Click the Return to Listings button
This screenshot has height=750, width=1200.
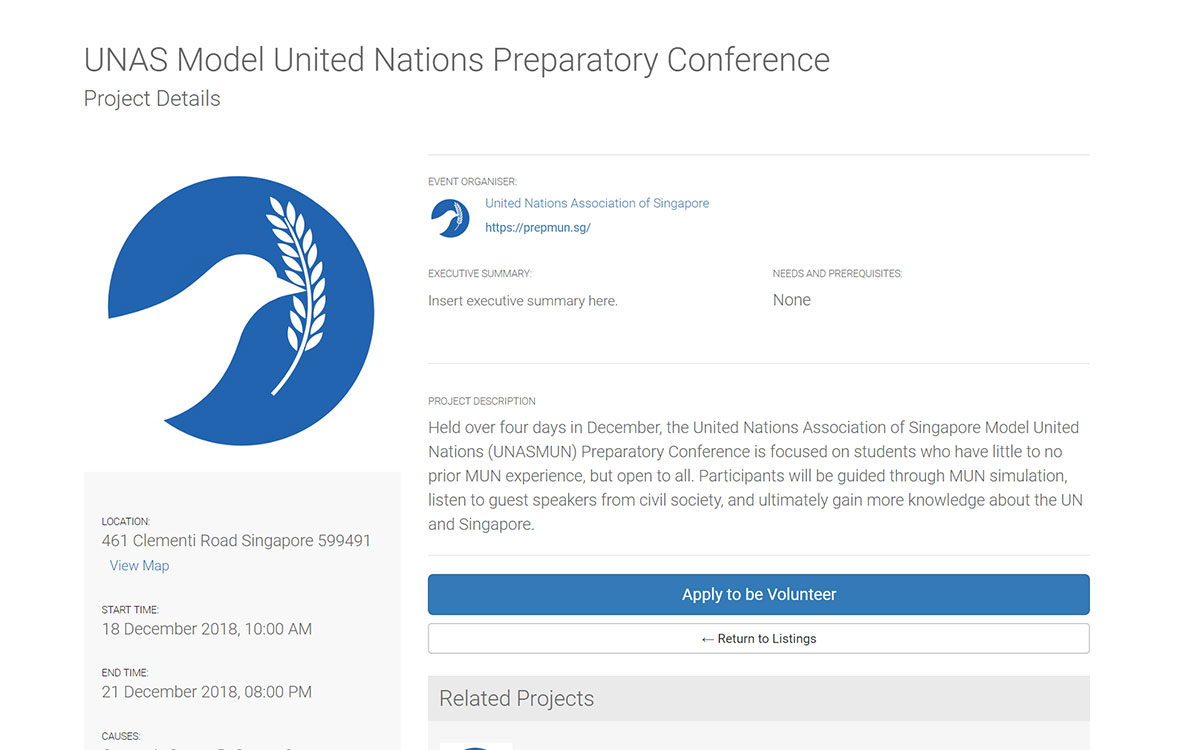coord(759,639)
